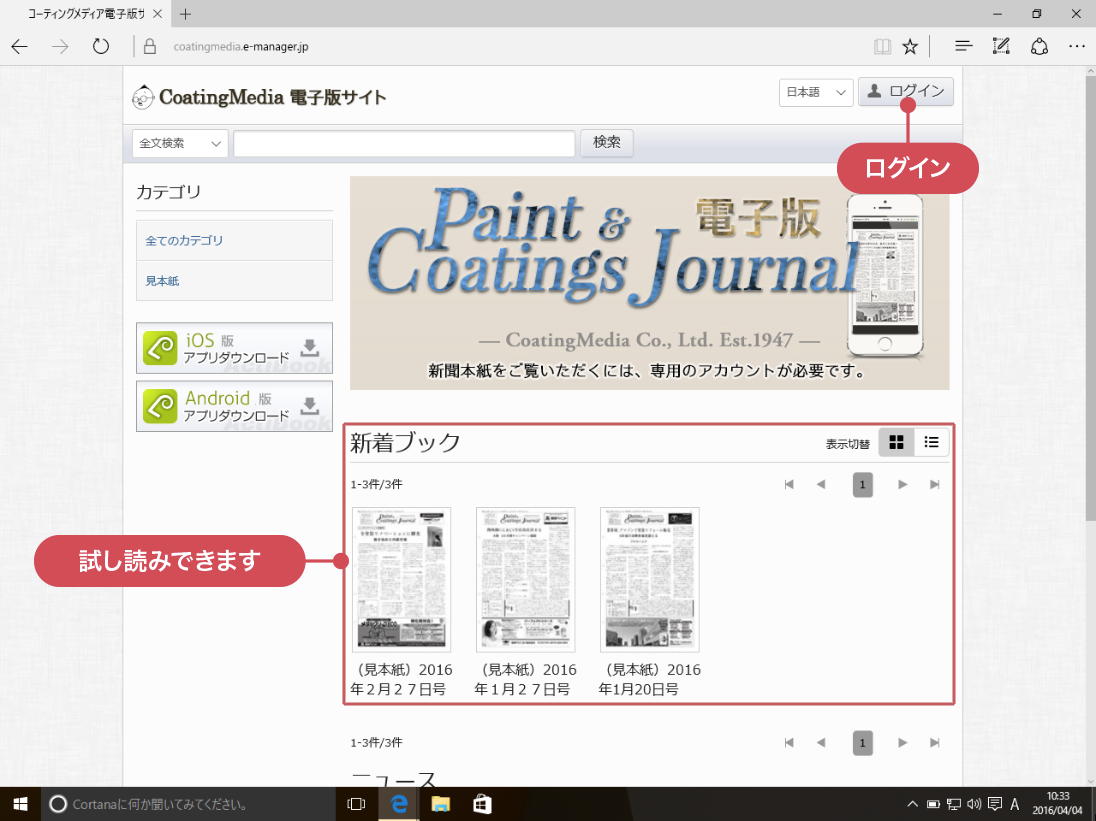Viewport: 1096px width, 821px height.
Task: Go to next page in 新着ブック pager
Action: 902,485
